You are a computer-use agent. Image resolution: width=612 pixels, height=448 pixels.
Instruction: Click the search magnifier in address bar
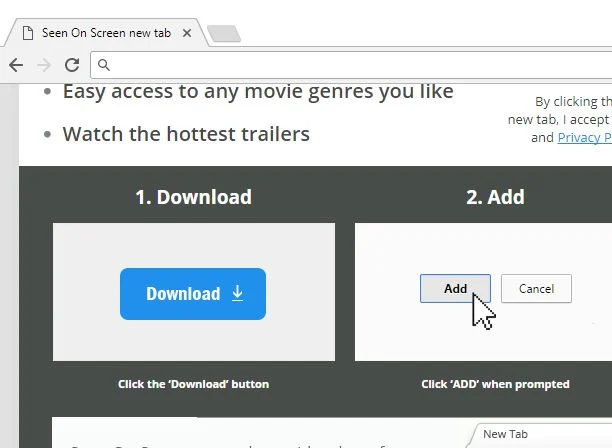point(104,65)
